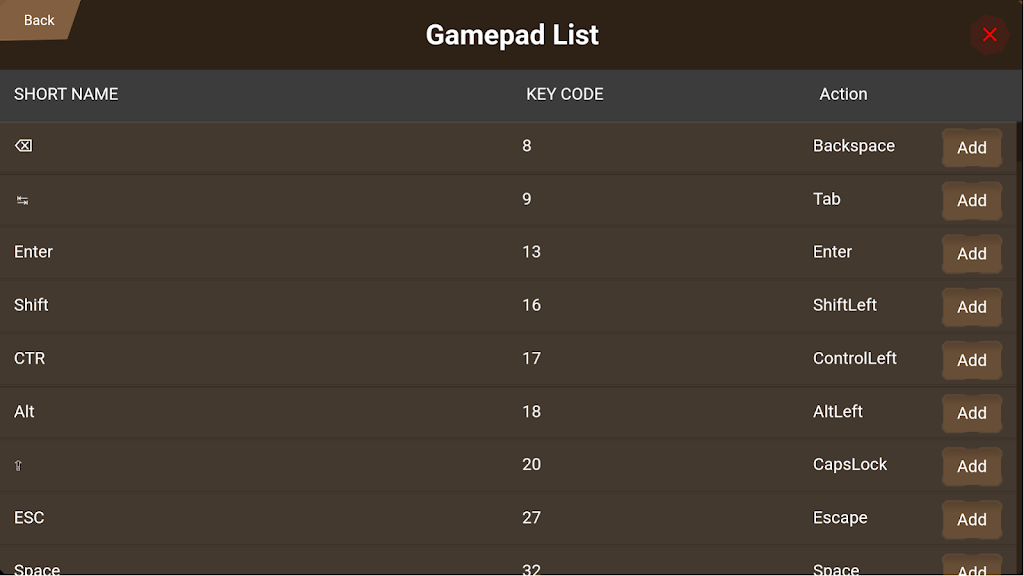Click key code 17 in CTR row
This screenshot has width=1024, height=576.
point(531,358)
